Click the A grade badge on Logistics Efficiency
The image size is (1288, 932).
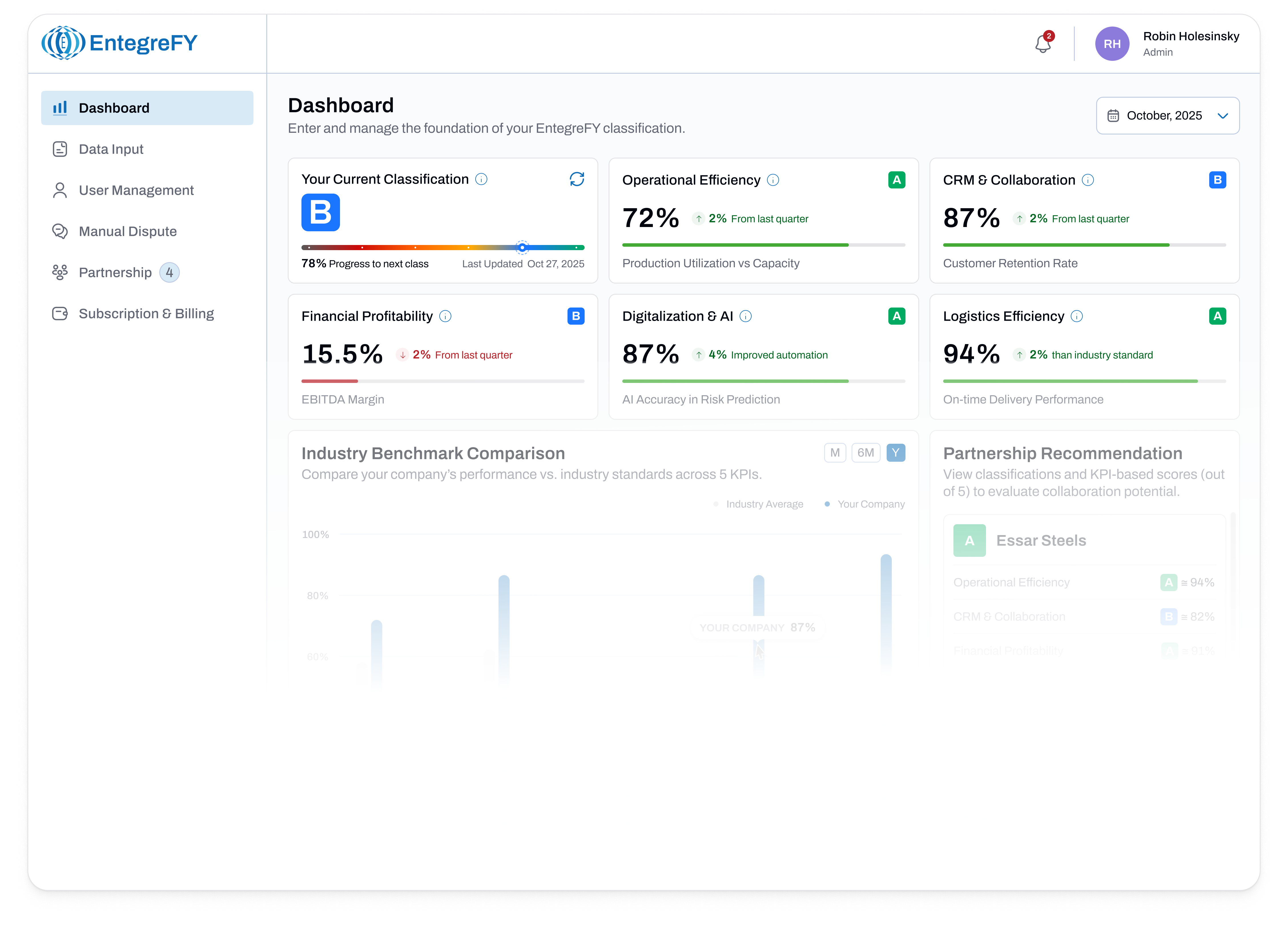coord(1217,316)
